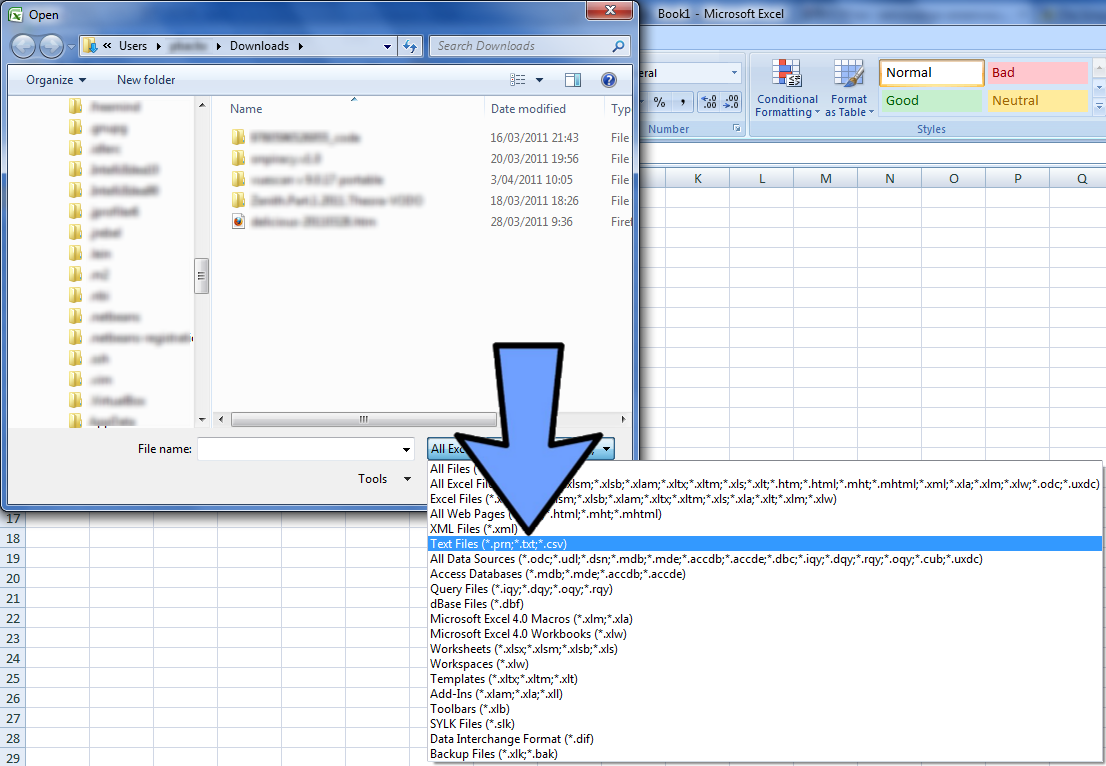
Task: Apply Percent Style in Number group
Action: (660, 102)
